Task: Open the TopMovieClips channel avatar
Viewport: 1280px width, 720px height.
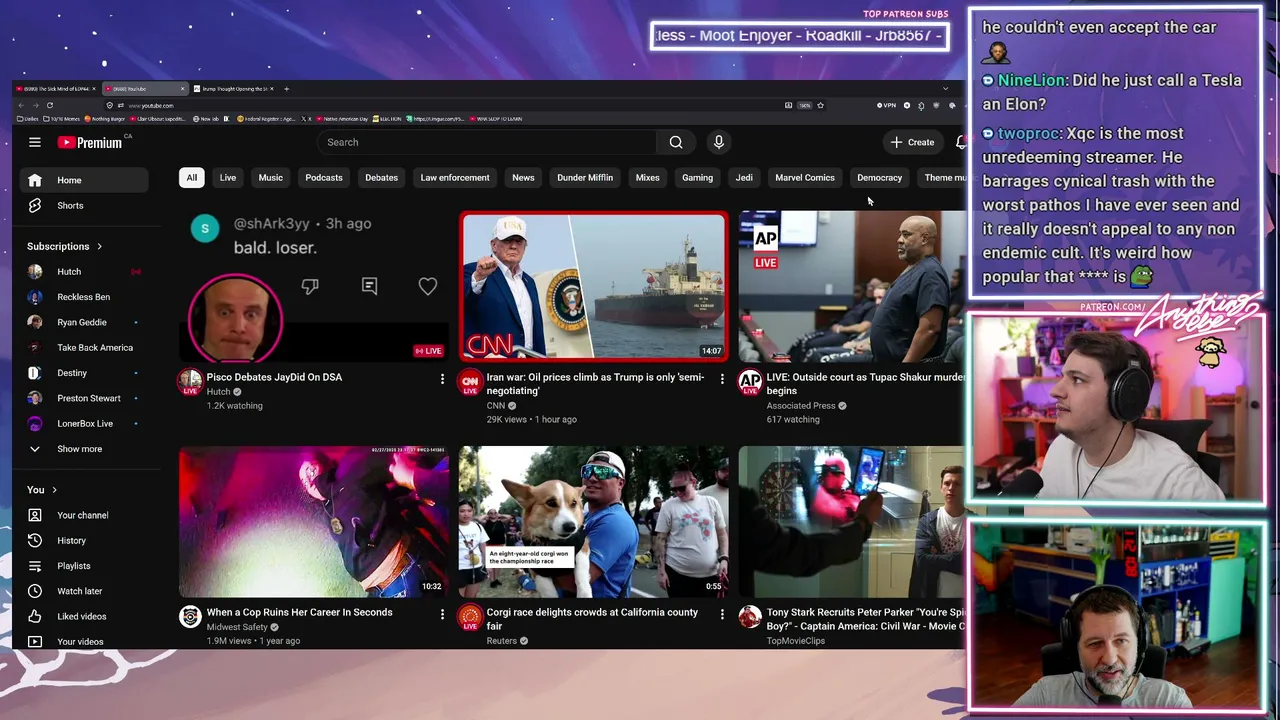Action: pos(750,616)
